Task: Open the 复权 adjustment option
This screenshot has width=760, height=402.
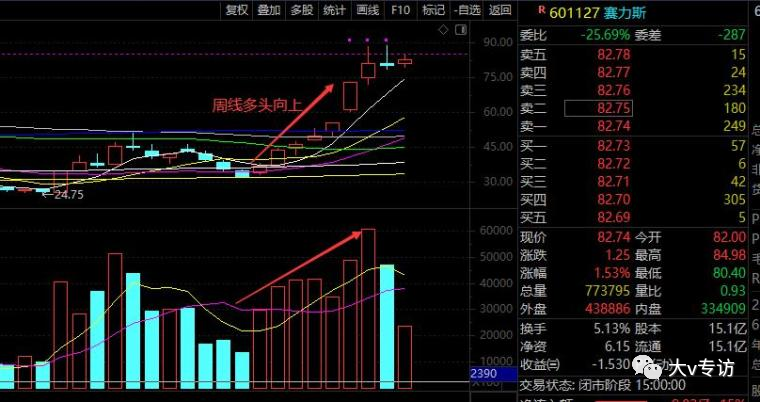Action: pos(237,10)
